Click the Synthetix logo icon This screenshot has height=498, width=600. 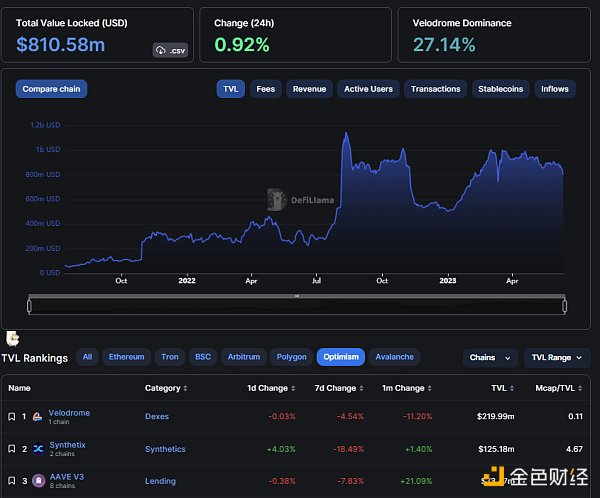(38, 449)
